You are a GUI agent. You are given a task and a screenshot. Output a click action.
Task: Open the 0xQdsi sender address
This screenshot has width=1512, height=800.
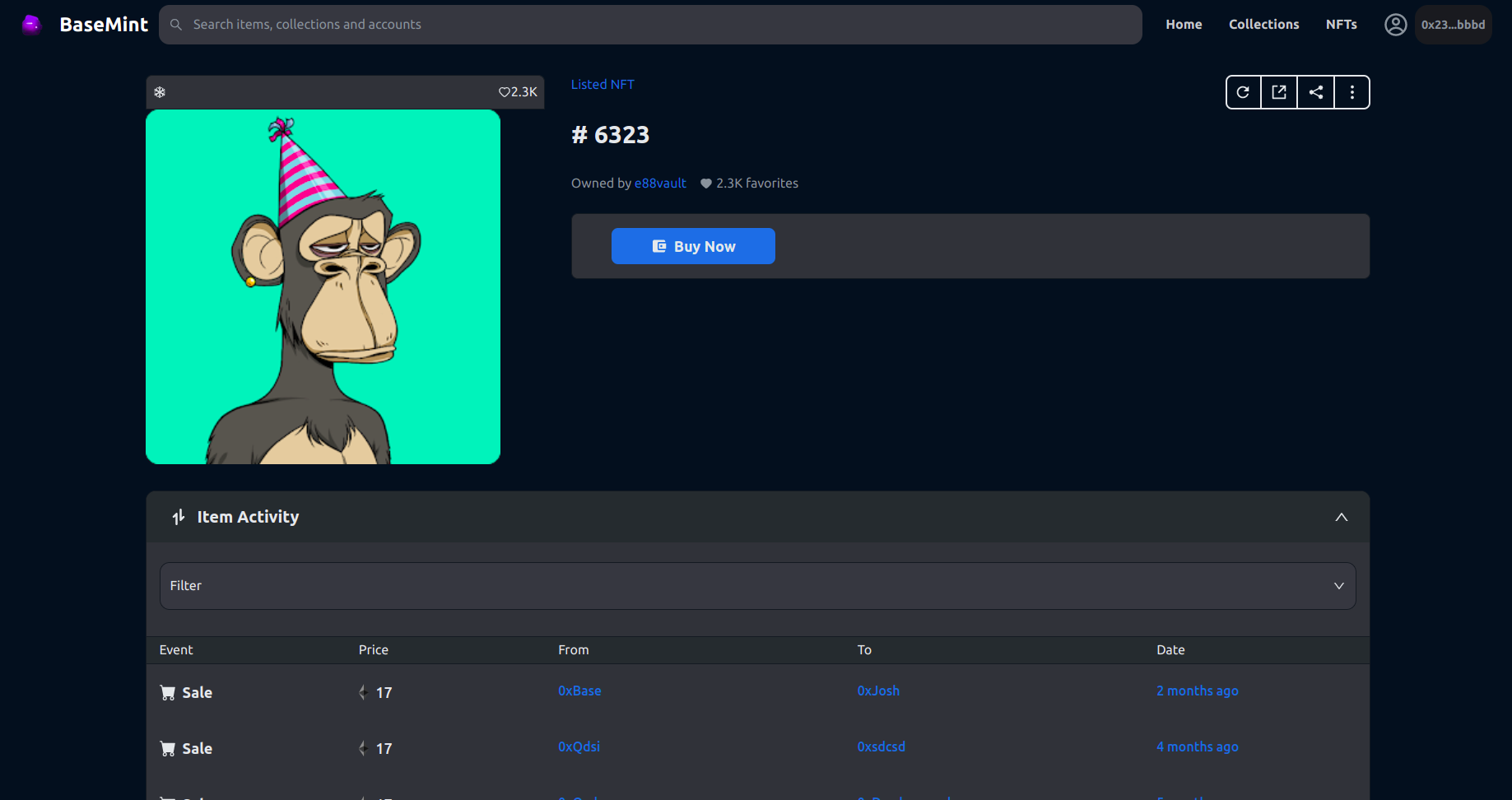pyautogui.click(x=579, y=747)
